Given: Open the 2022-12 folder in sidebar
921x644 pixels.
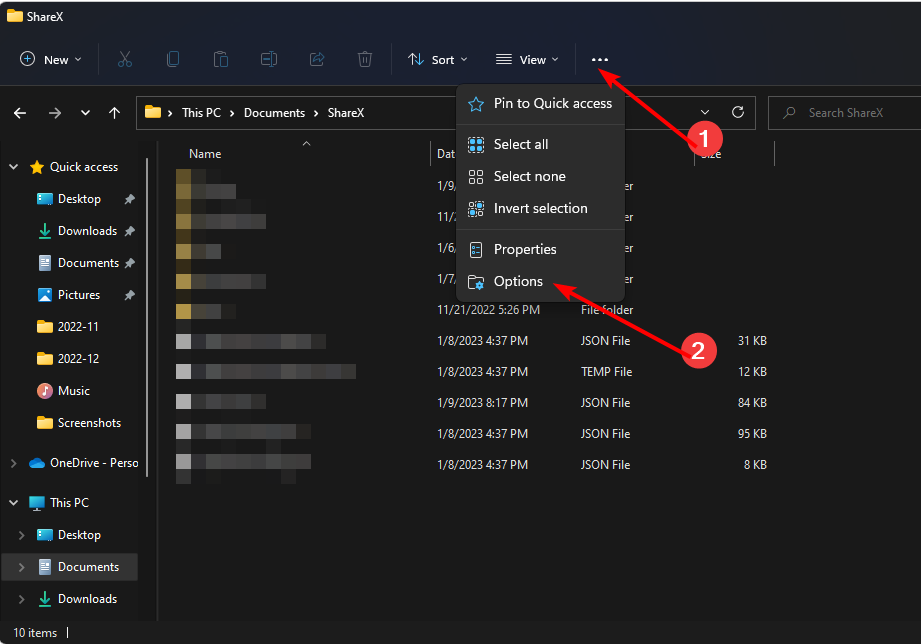Looking at the screenshot, I should click(78, 359).
